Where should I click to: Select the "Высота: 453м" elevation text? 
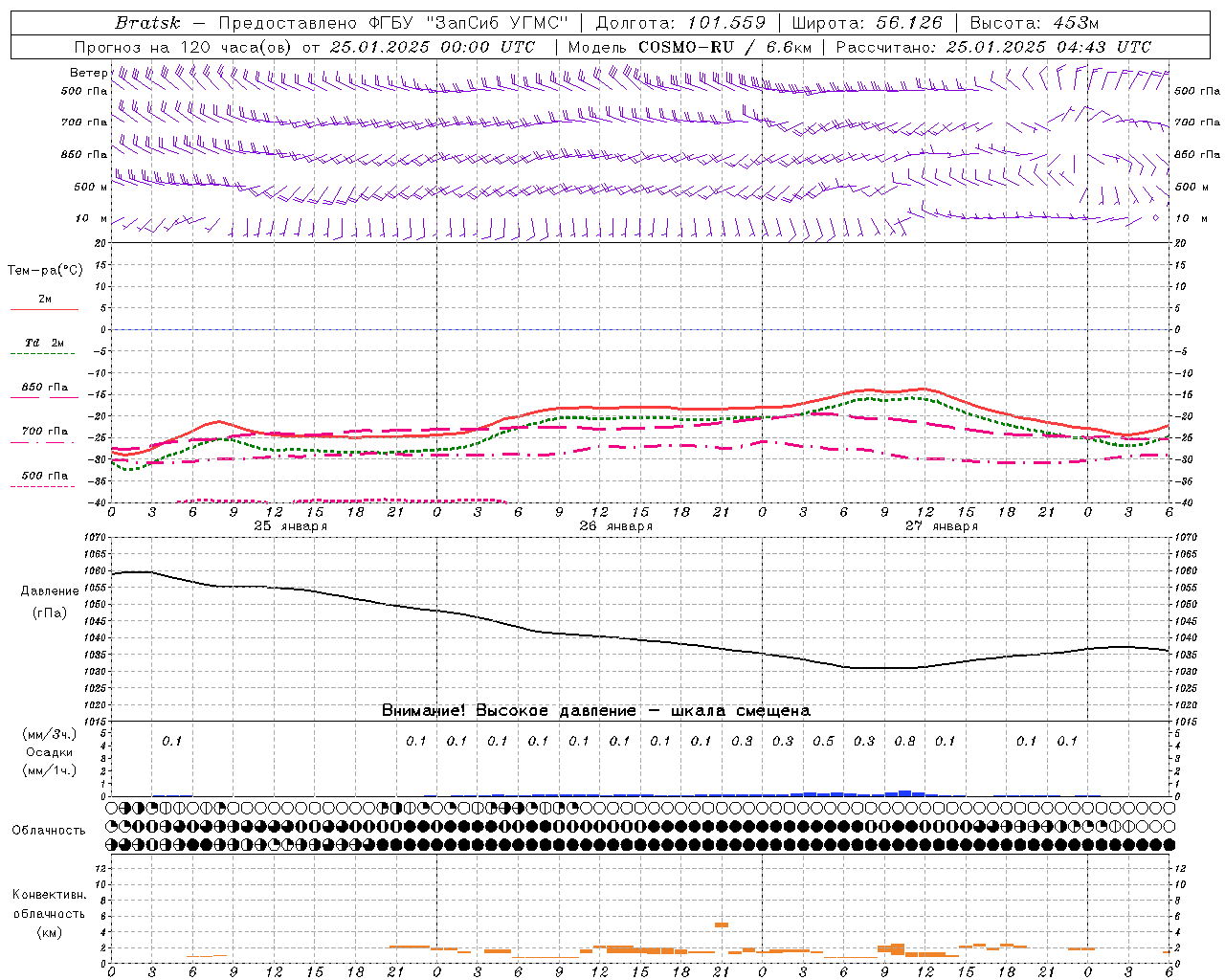[x=1035, y=23]
